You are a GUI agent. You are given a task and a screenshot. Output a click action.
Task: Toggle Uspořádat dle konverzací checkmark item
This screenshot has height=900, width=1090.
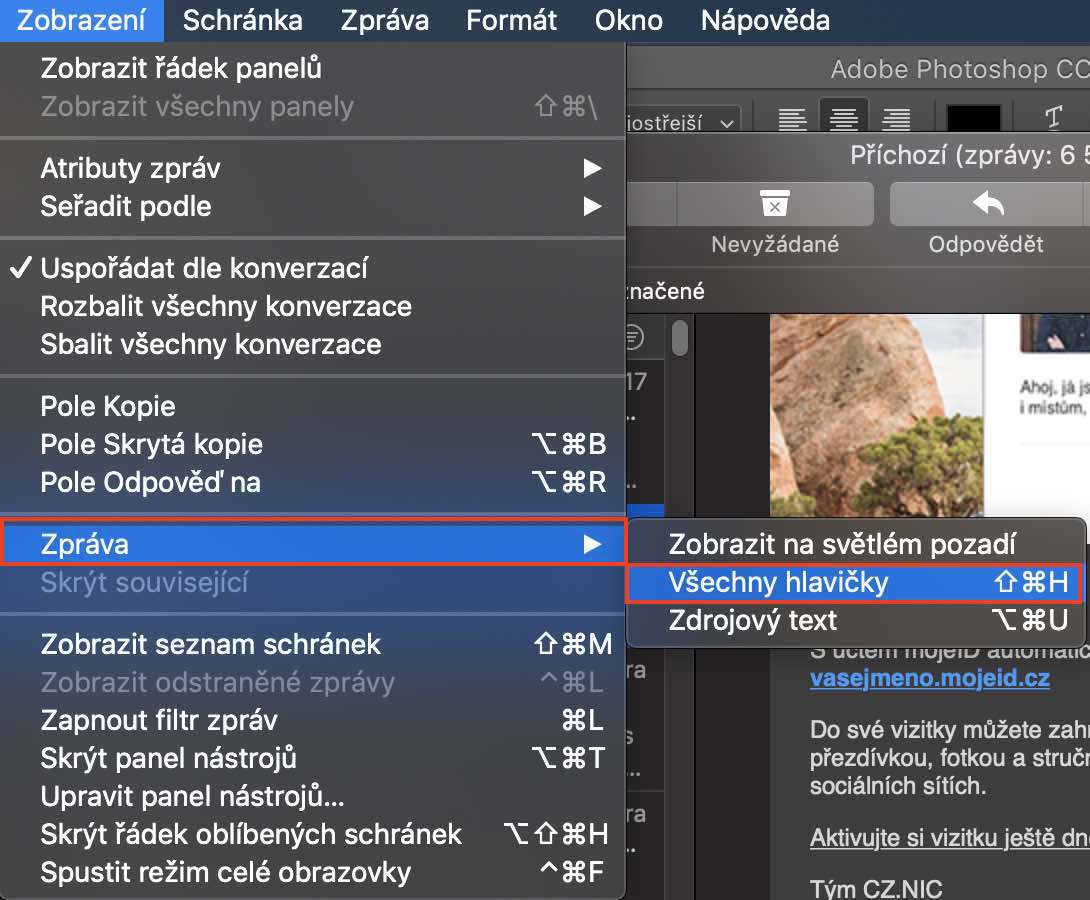click(313, 268)
